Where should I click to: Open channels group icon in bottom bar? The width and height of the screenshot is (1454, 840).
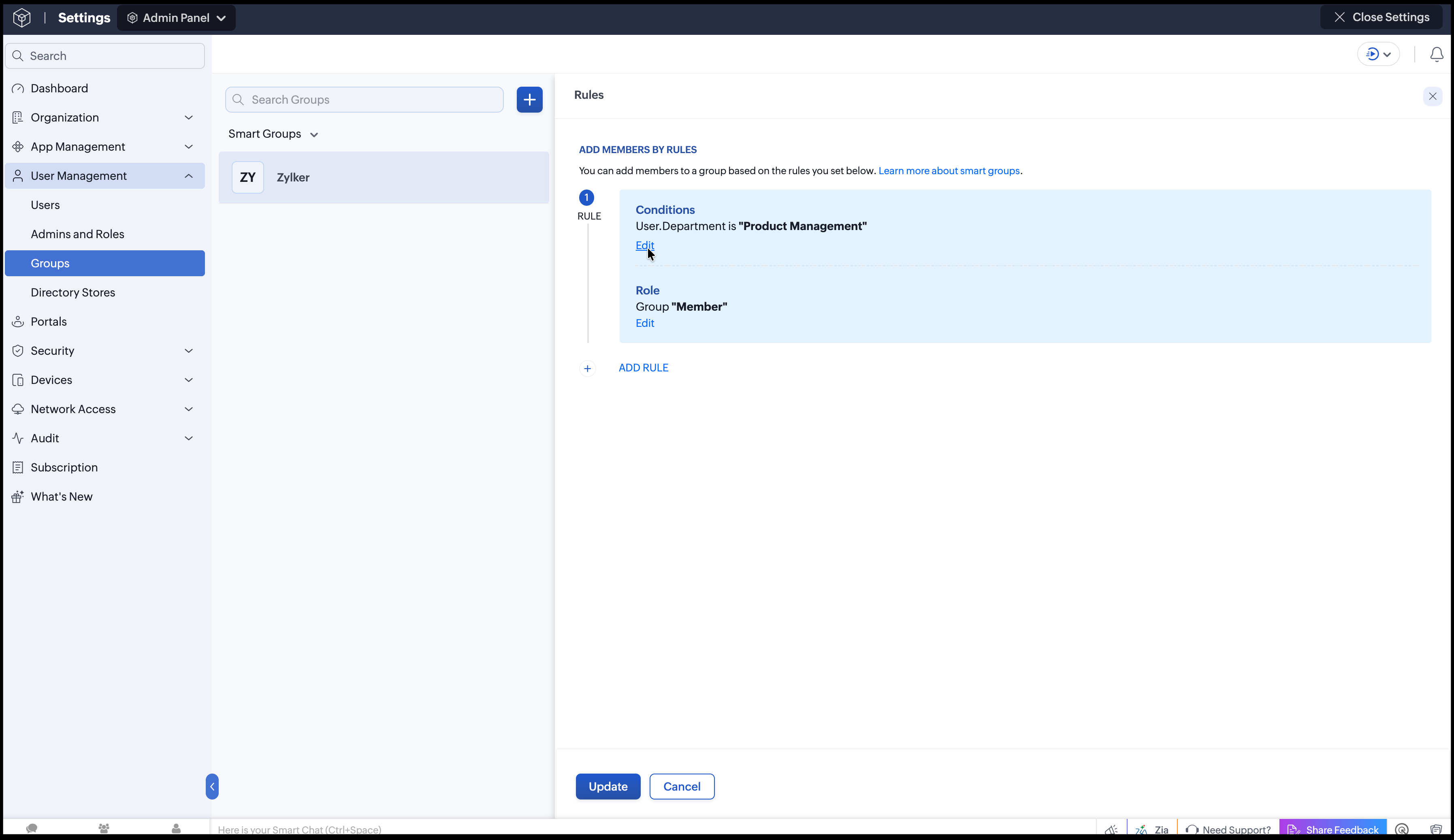pos(104,829)
